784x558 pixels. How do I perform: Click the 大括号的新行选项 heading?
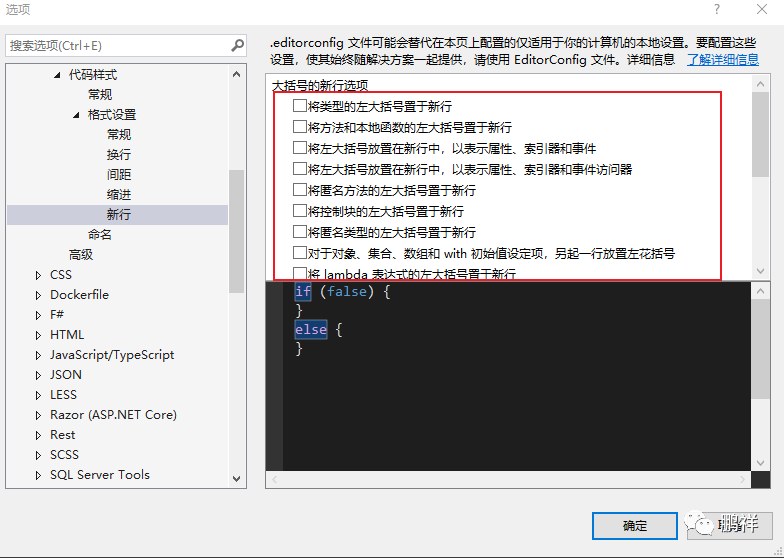320,86
